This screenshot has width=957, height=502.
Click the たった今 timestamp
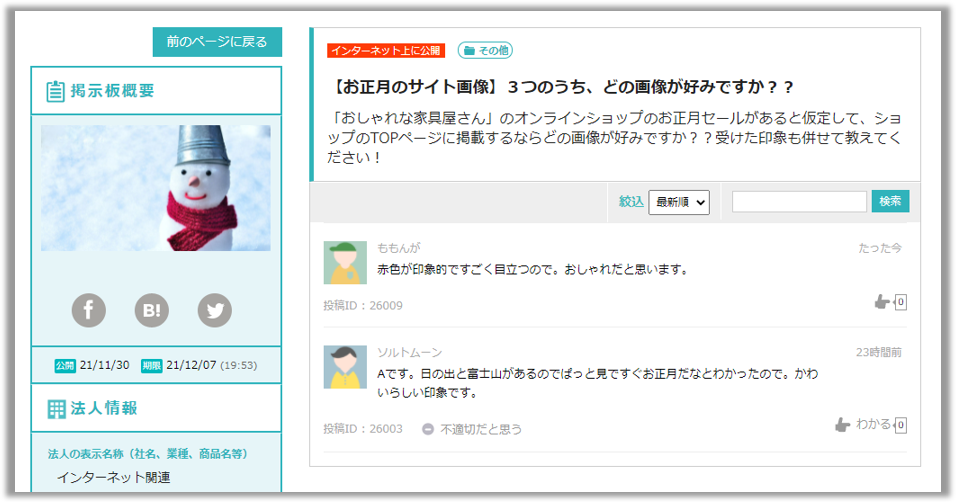[880, 248]
